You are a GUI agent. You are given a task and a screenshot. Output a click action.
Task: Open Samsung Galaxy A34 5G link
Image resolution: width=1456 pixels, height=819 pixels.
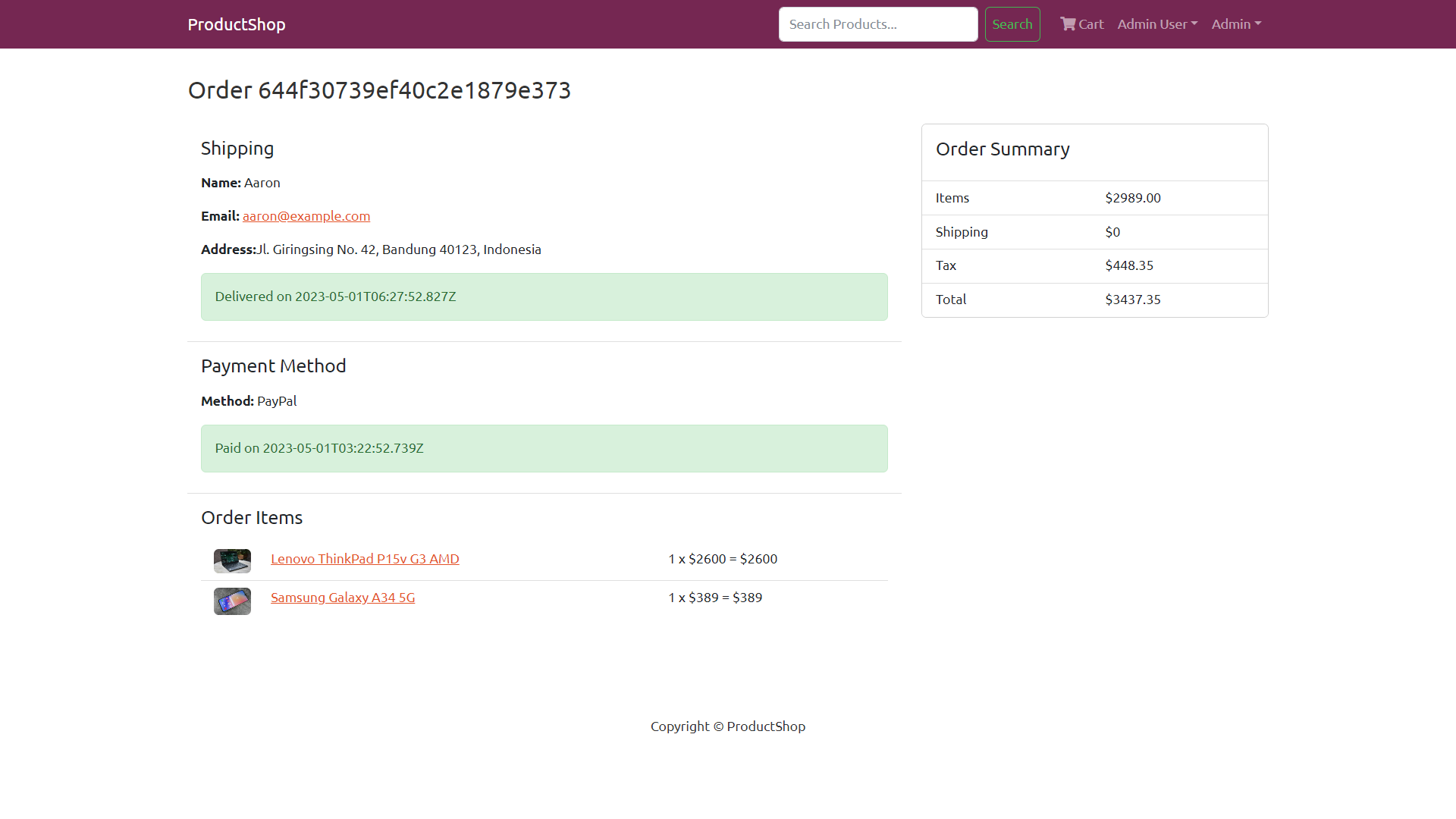[343, 598]
